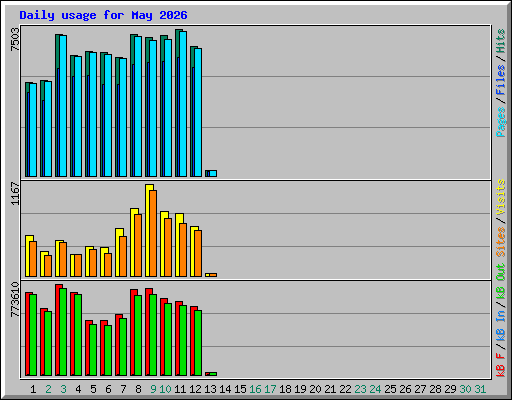This screenshot has width=512, height=400.
Task: Click green day label 10
Action: point(165,389)
